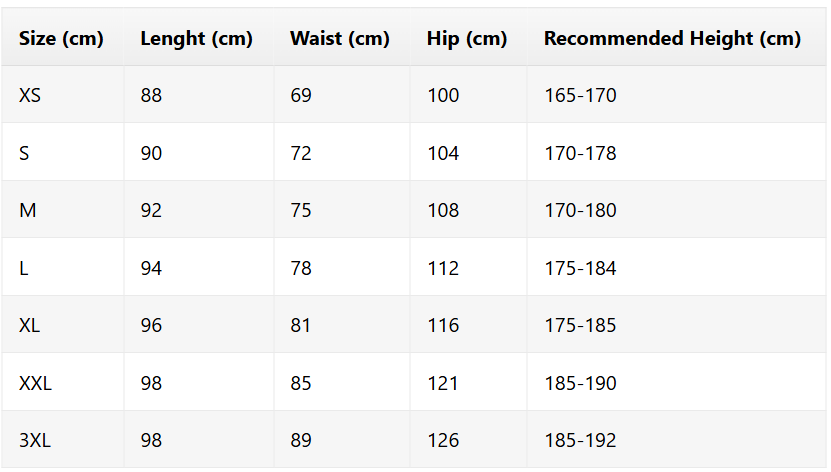Select the XS size cell
The width and height of the screenshot is (831, 472).
pyautogui.click(x=30, y=95)
